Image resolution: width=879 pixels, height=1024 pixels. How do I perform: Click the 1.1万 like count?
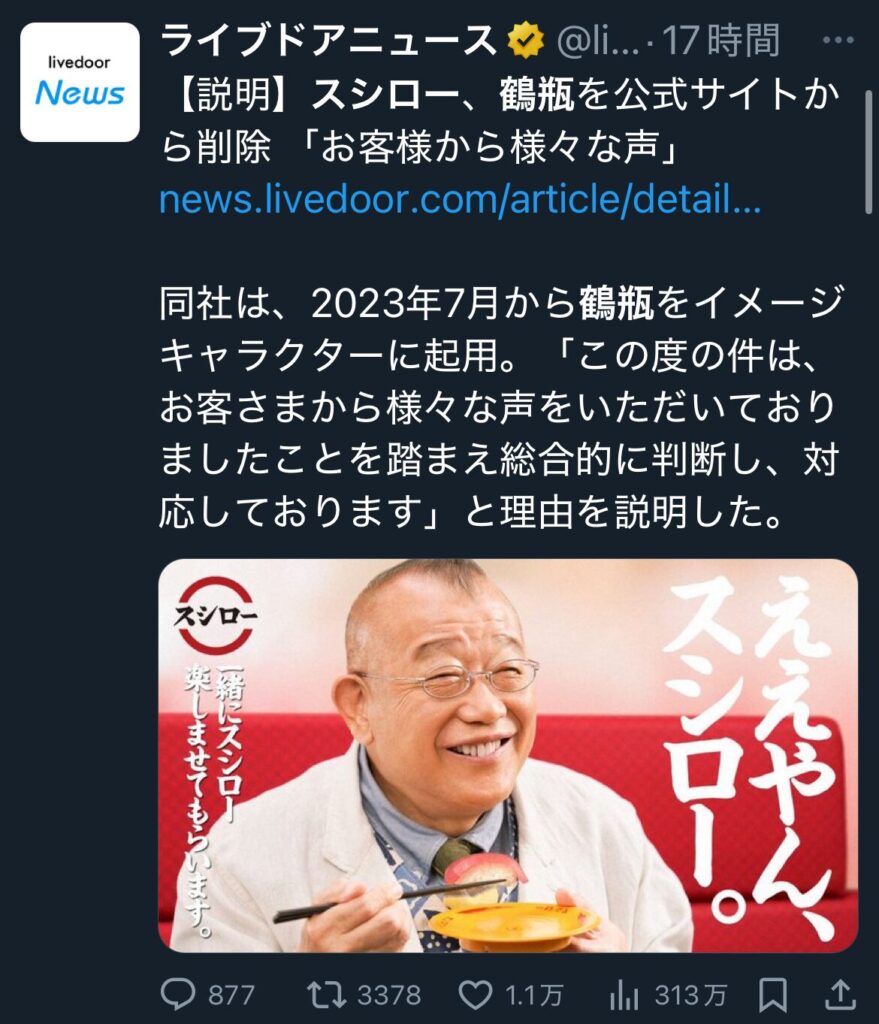click(534, 996)
